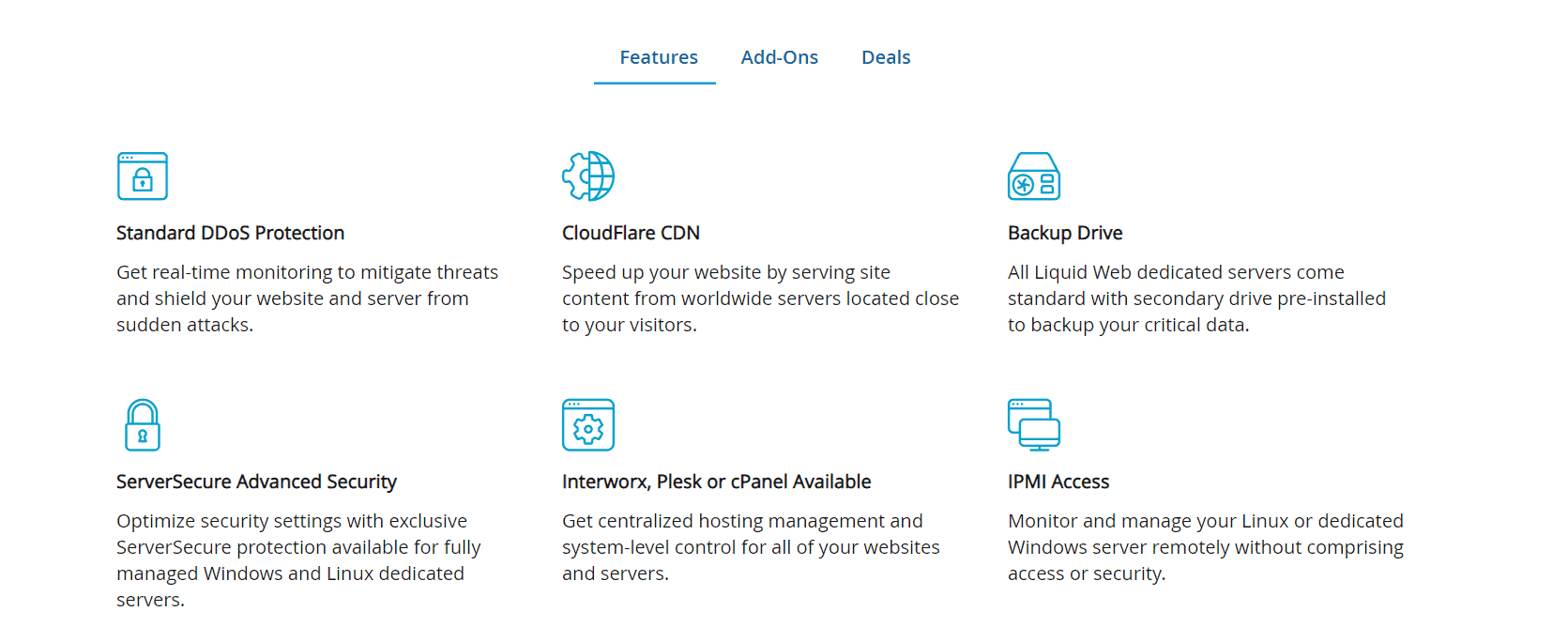Click the ServerSecure Advanced Security heading
This screenshot has width=1568, height=627.
256,482
